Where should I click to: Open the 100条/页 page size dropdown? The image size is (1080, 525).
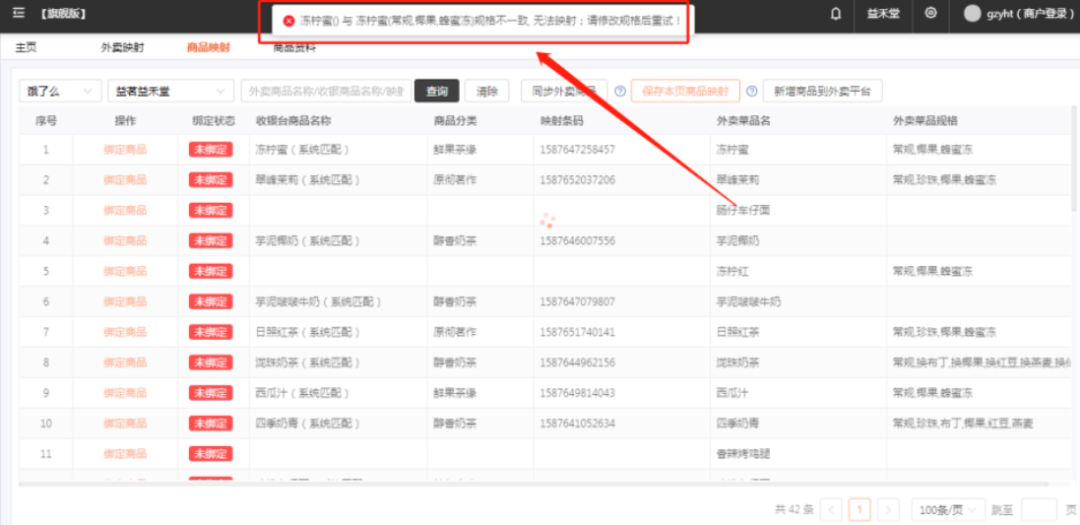pyautogui.click(x=948, y=510)
